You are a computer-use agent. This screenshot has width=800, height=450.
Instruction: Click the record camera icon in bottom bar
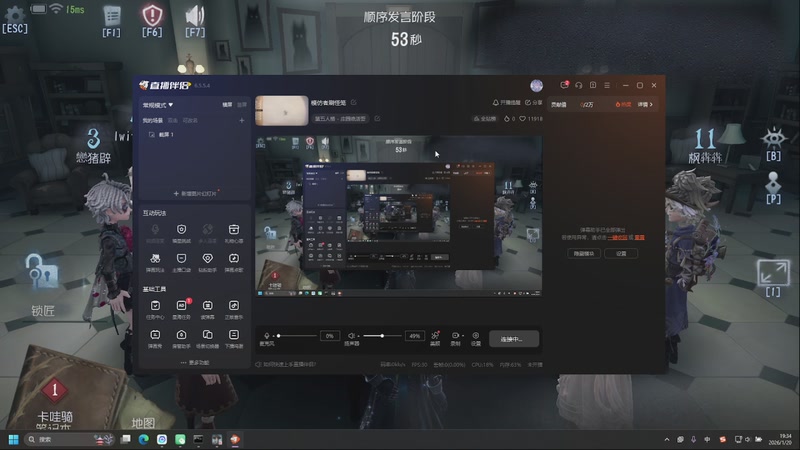[x=455, y=336]
